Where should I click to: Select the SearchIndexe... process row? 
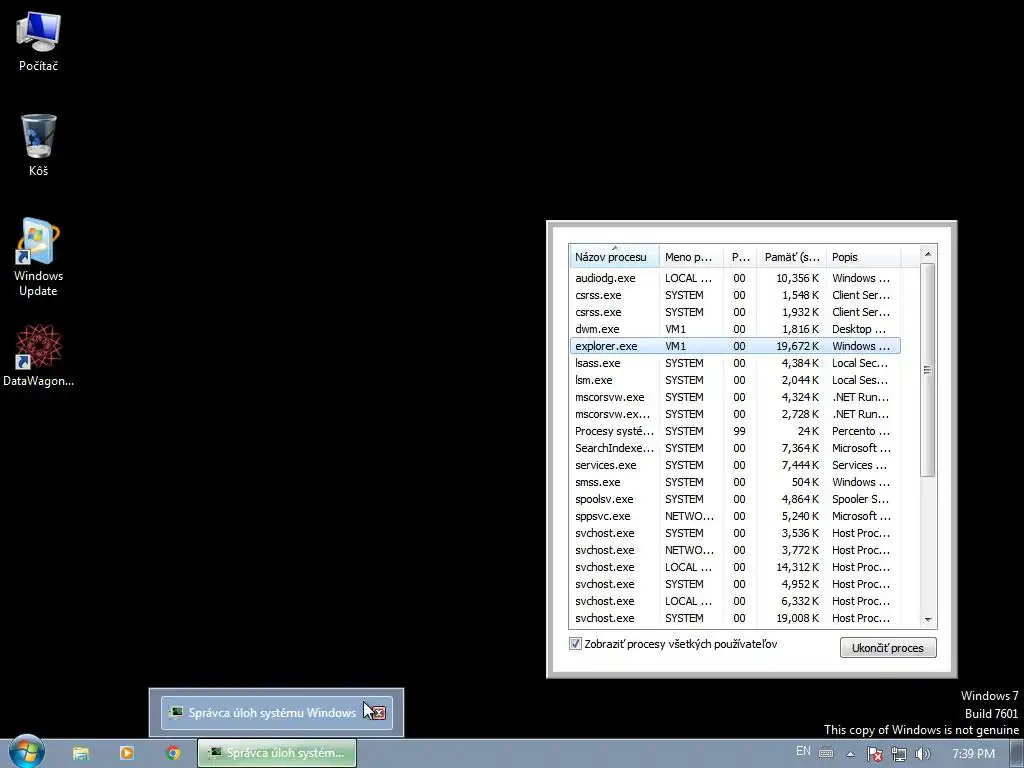pyautogui.click(x=735, y=448)
